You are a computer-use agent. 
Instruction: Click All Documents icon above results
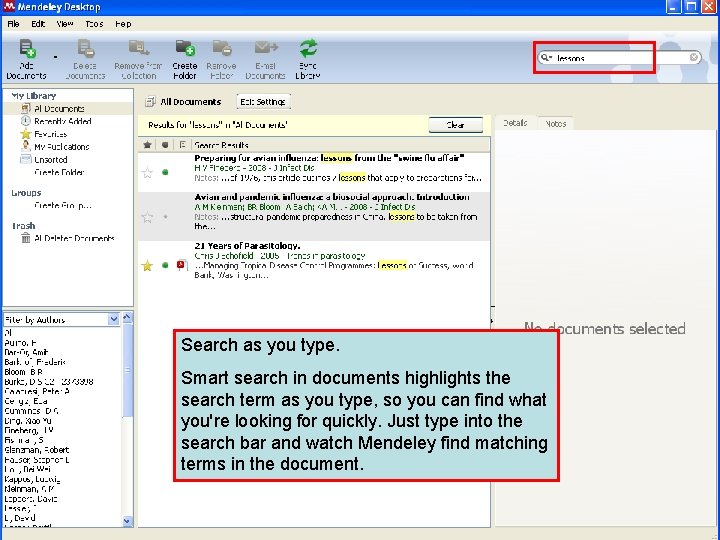point(150,101)
